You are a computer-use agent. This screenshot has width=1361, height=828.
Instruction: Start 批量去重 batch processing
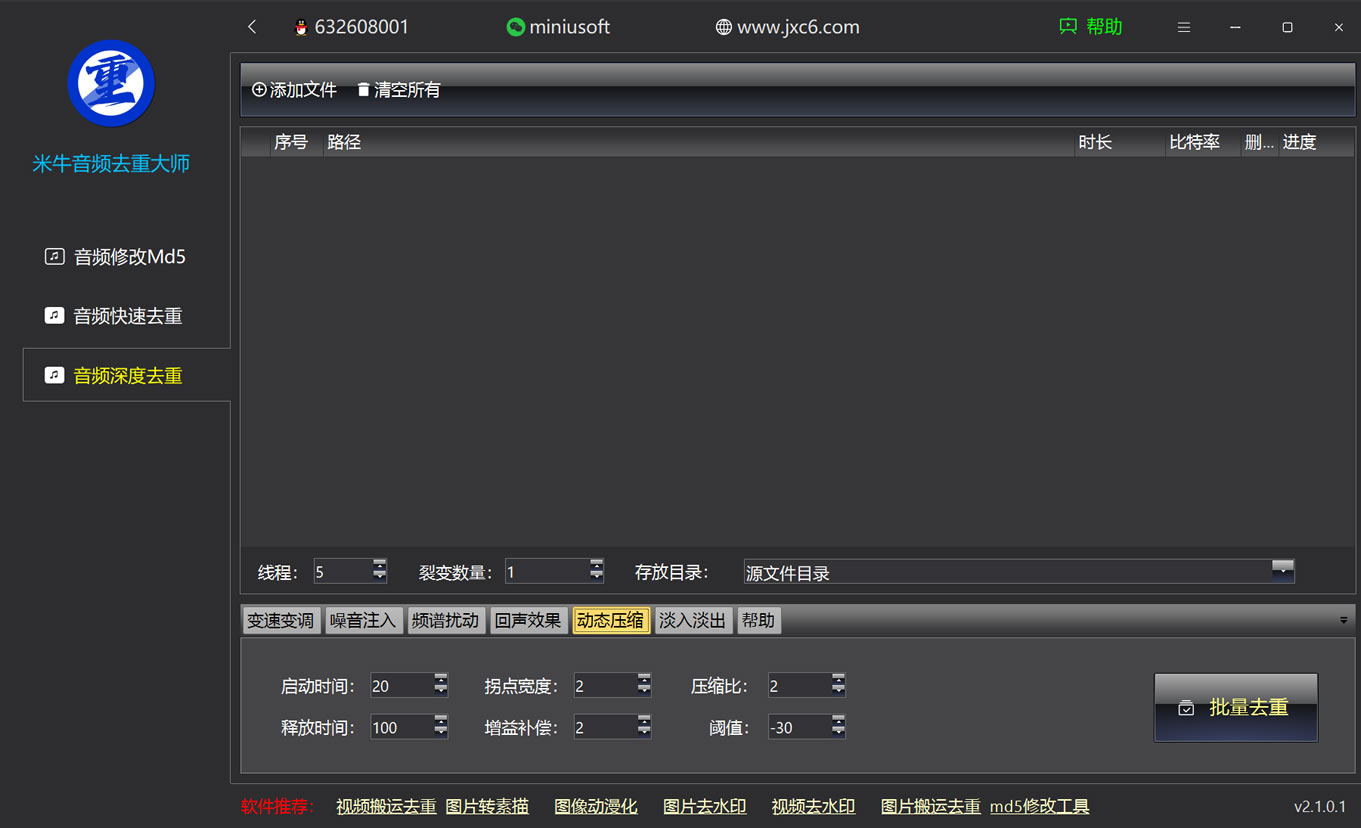[x=1235, y=707]
